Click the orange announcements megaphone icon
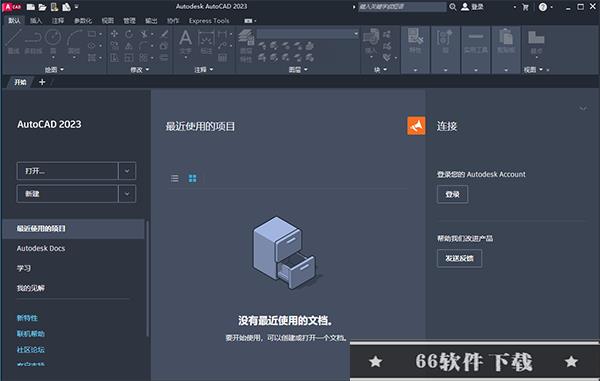This screenshot has height=381, width=600. point(416,126)
